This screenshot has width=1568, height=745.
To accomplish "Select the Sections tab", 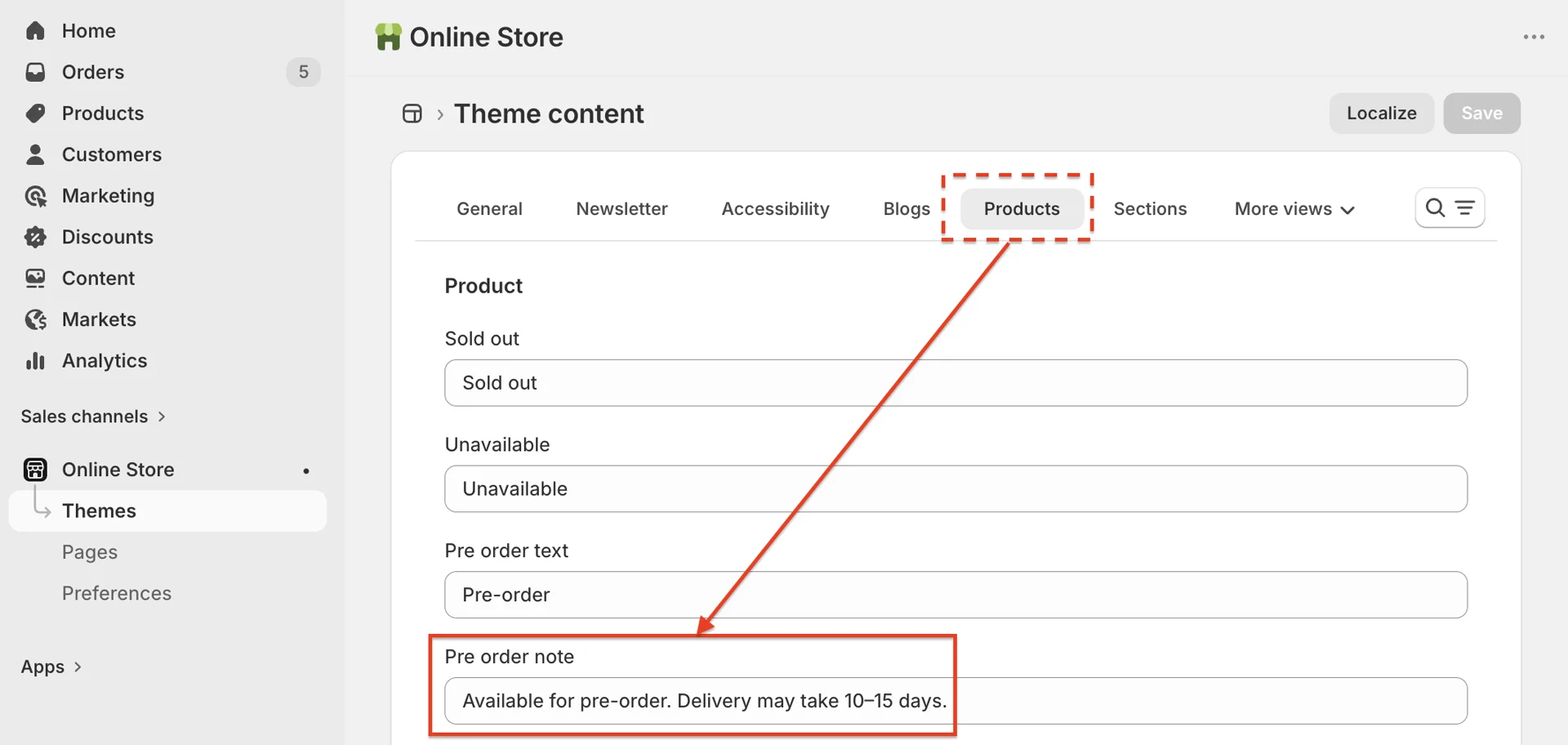I will [x=1150, y=209].
